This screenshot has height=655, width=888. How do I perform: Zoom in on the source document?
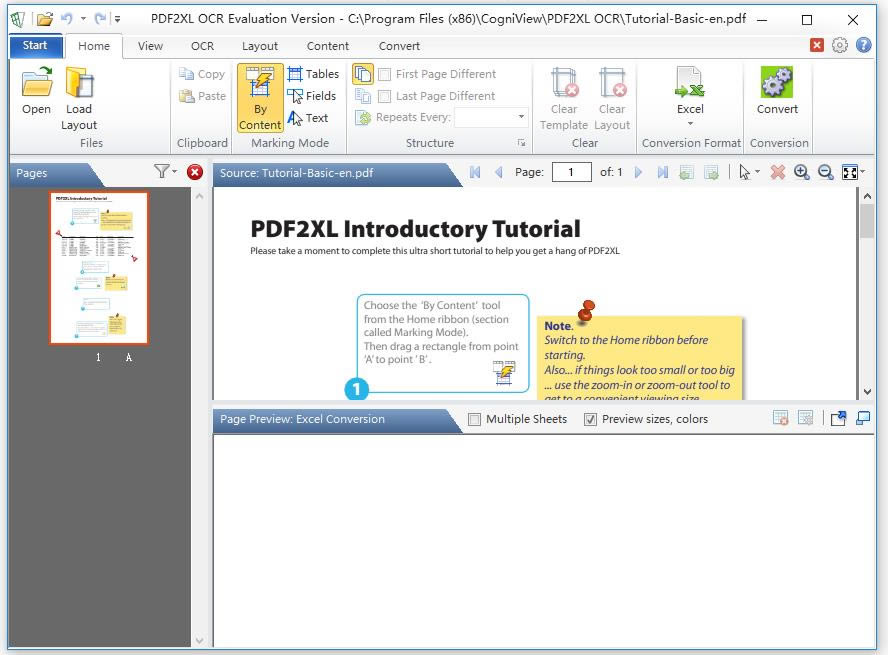pyautogui.click(x=801, y=172)
